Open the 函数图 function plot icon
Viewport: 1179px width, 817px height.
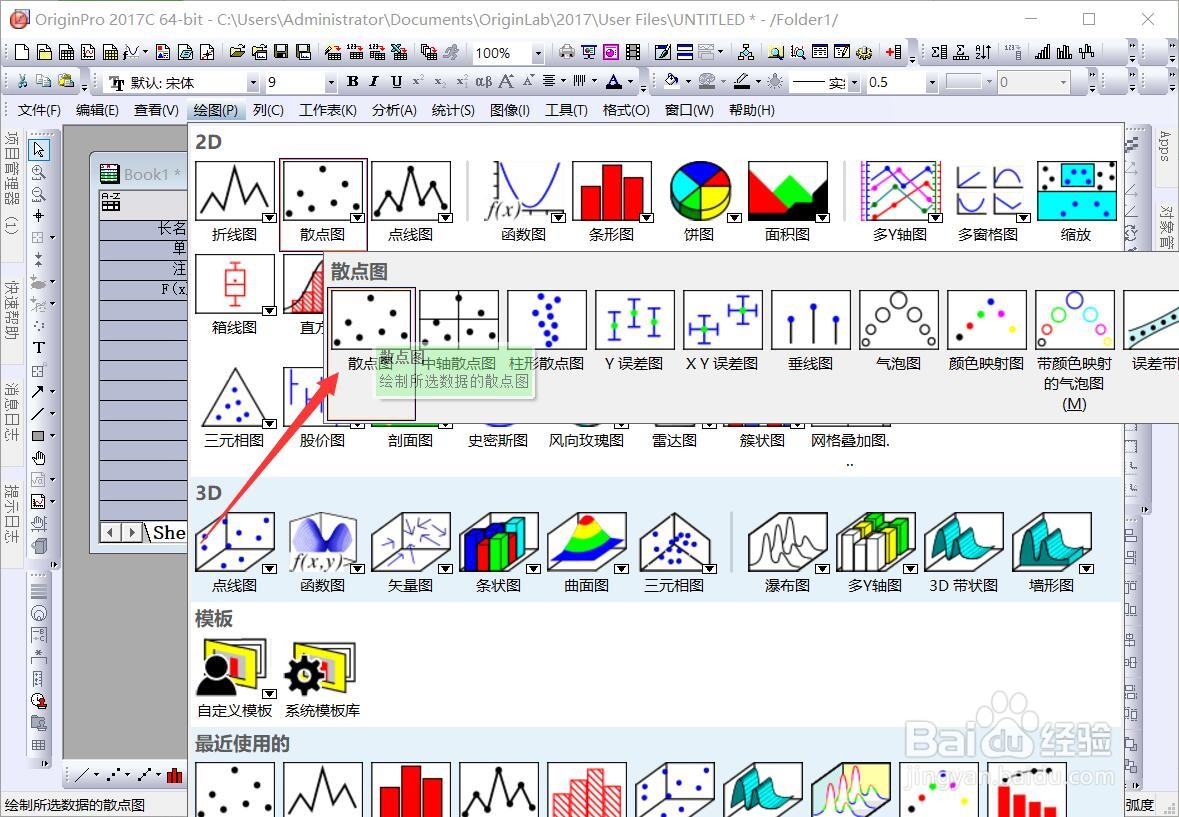pos(523,192)
